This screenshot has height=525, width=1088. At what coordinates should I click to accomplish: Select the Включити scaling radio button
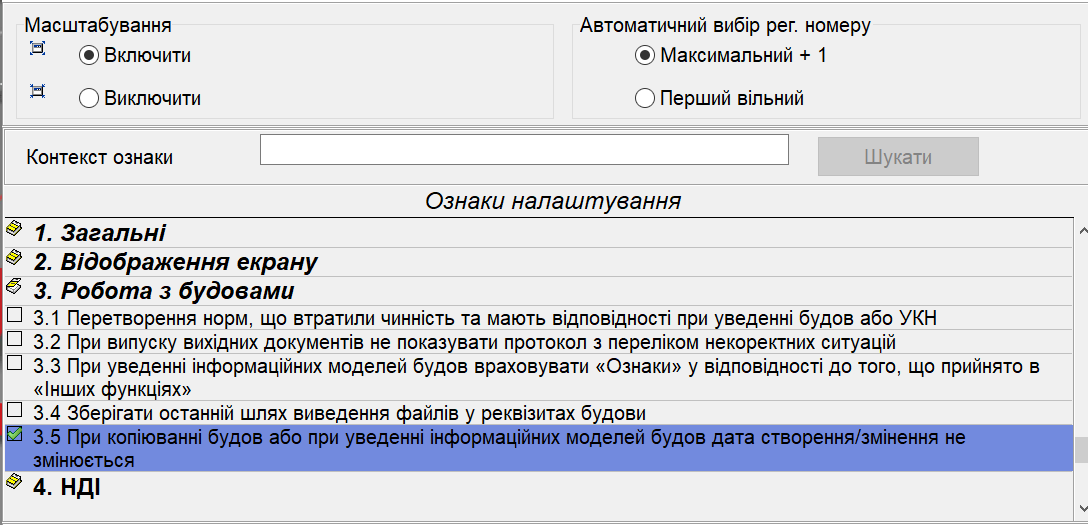(x=89, y=56)
